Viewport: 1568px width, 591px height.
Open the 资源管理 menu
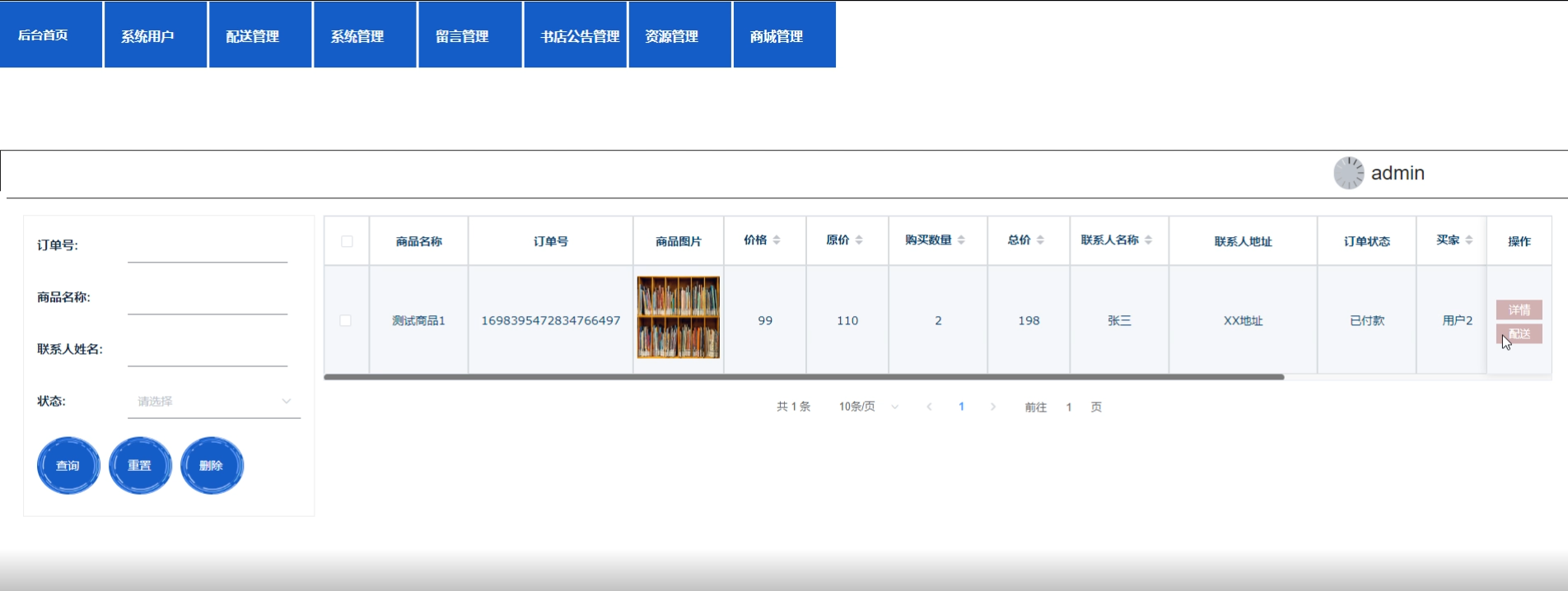679,35
